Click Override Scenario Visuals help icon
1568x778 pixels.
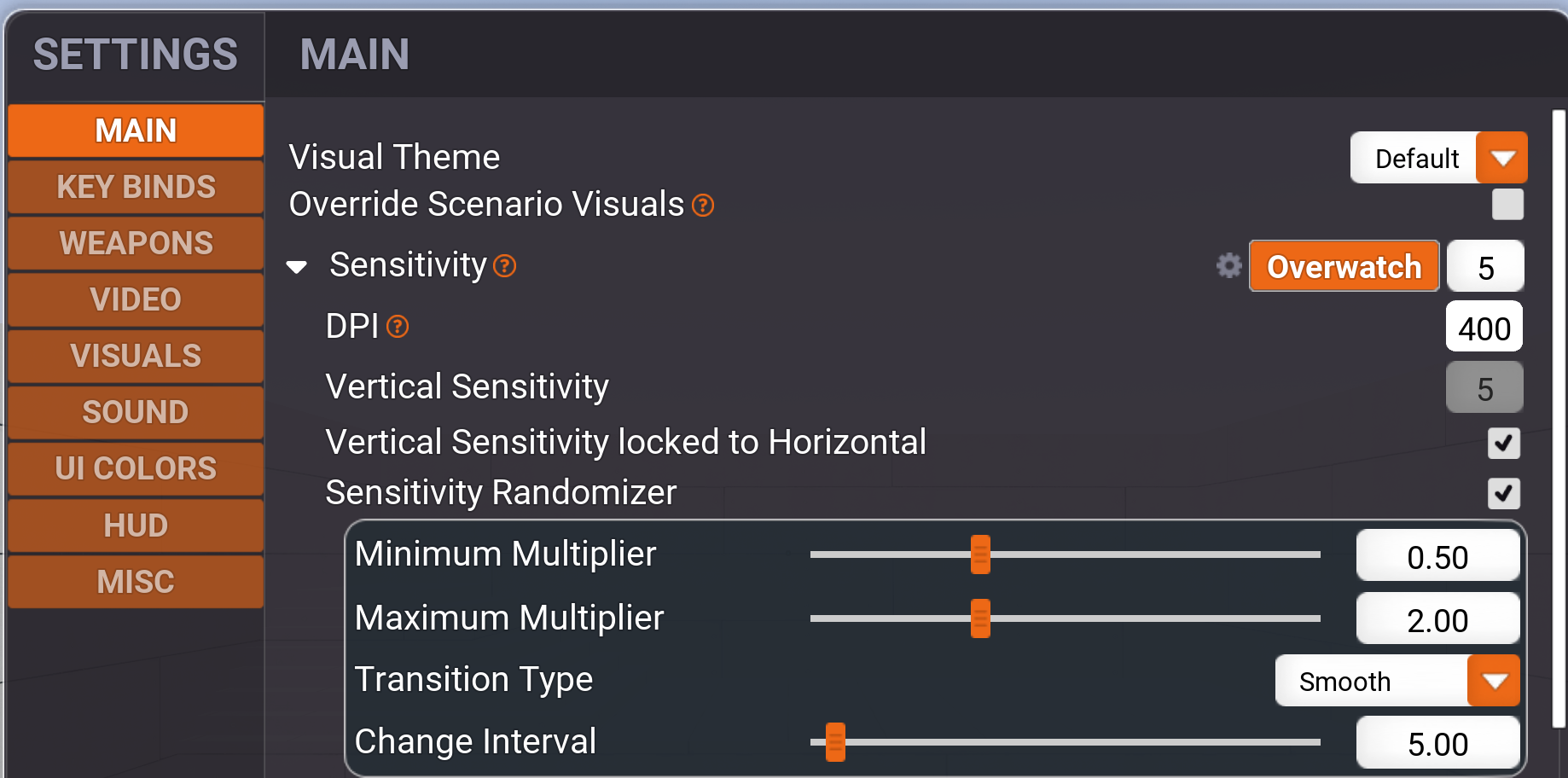coord(703,206)
